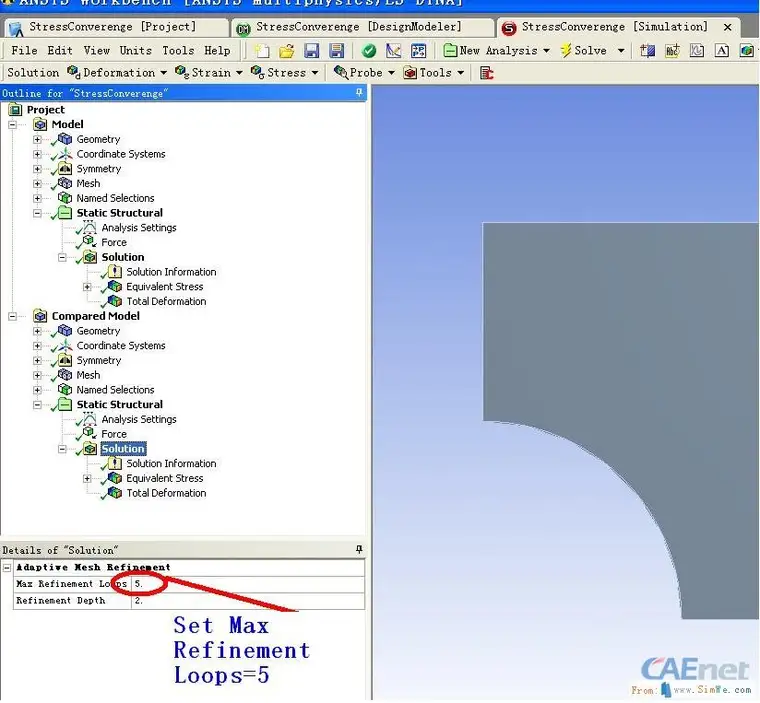Select Total Deformation under Model
Screen dimensions: 760x703
click(x=166, y=301)
